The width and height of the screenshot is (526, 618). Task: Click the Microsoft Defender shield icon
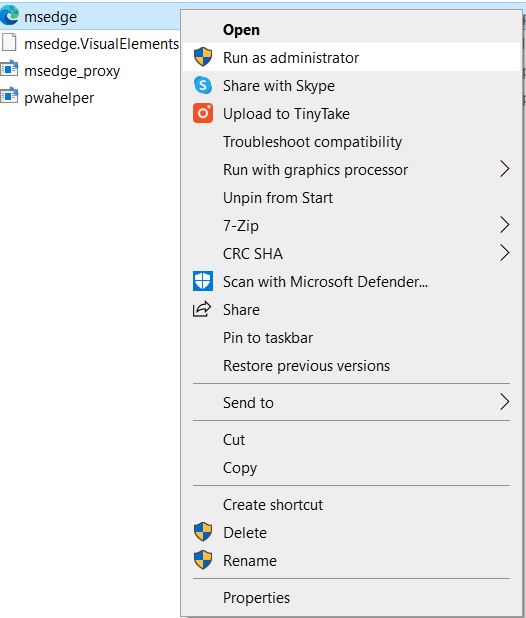[203, 281]
